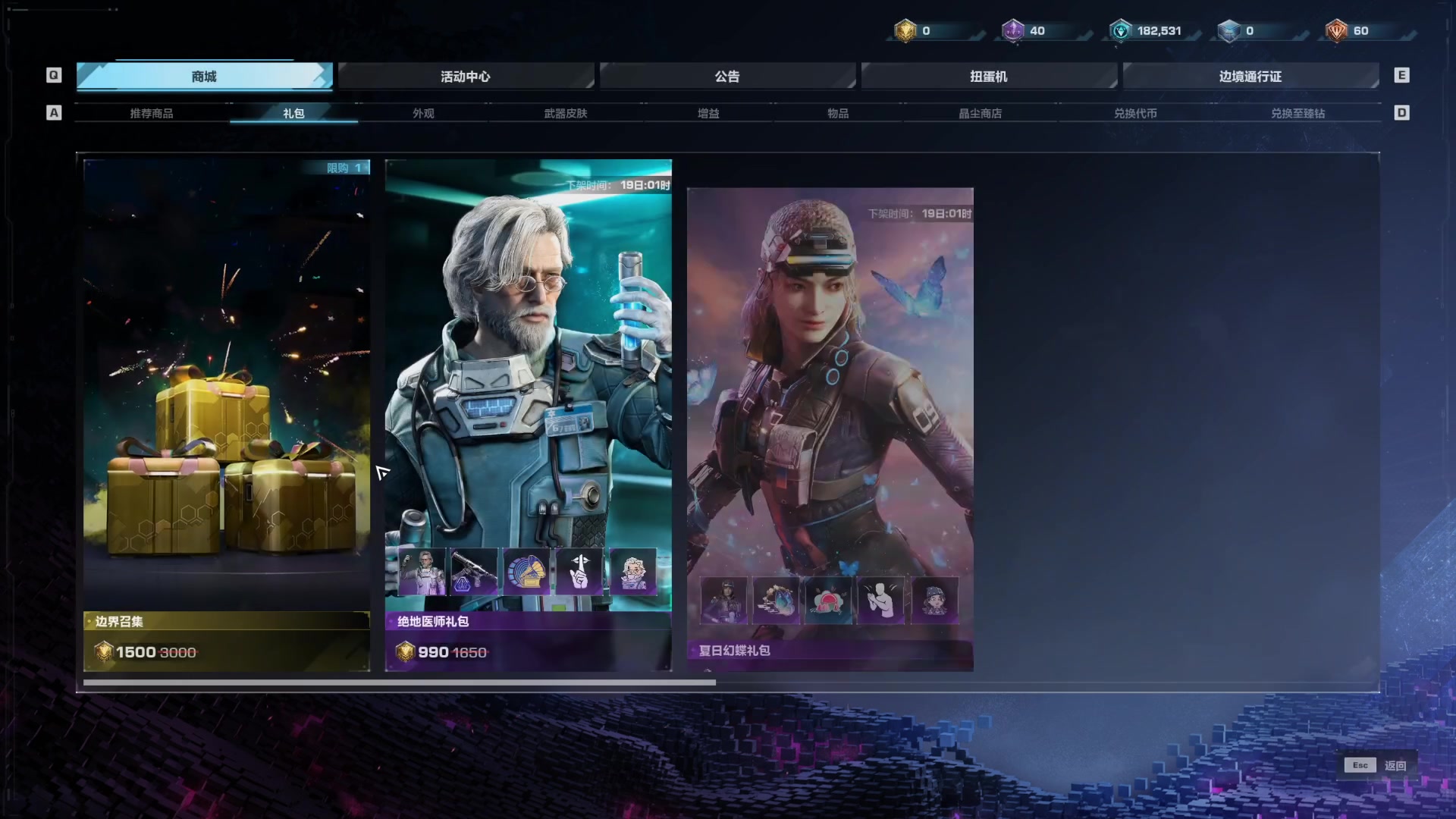View doctor avatar portrait icon
This screenshot has height=819, width=1456.
click(633, 572)
